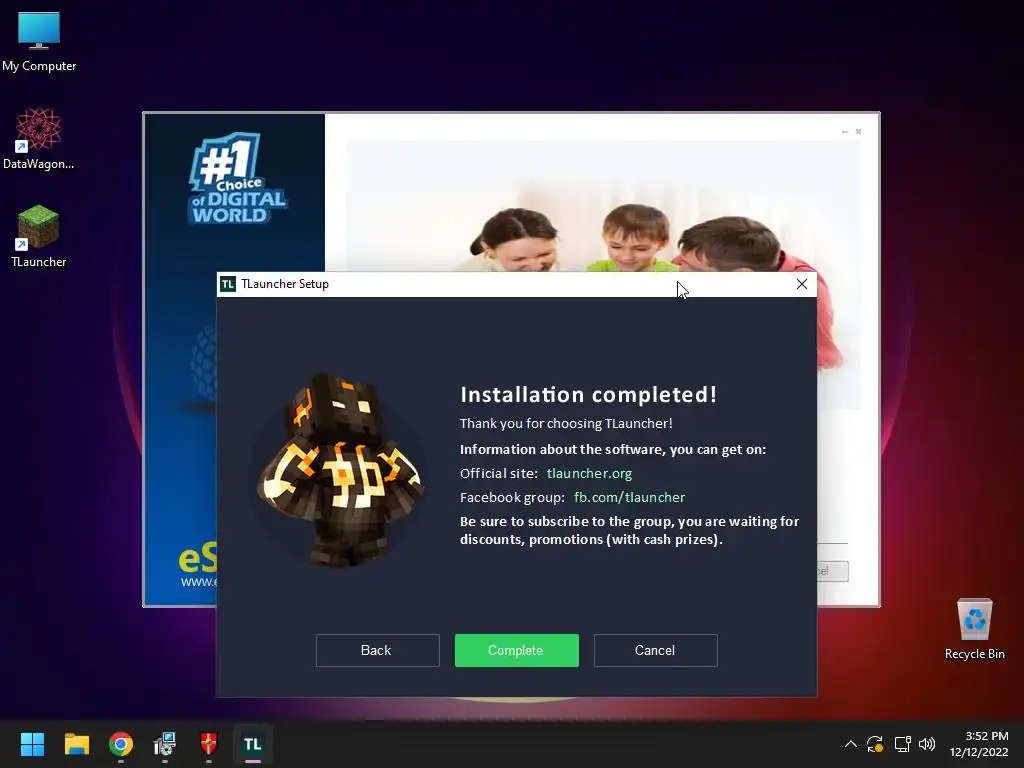Click the 'Thank you for choosing TLauncher!' text
Image resolution: width=1024 pixels, height=768 pixels.
point(566,423)
